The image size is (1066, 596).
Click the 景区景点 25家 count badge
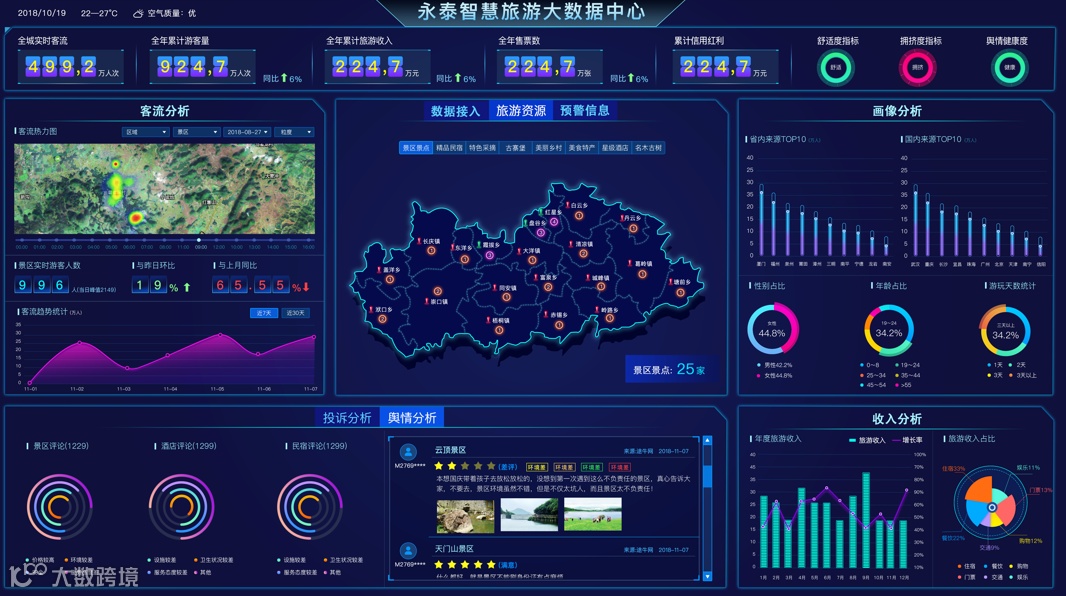[669, 369]
